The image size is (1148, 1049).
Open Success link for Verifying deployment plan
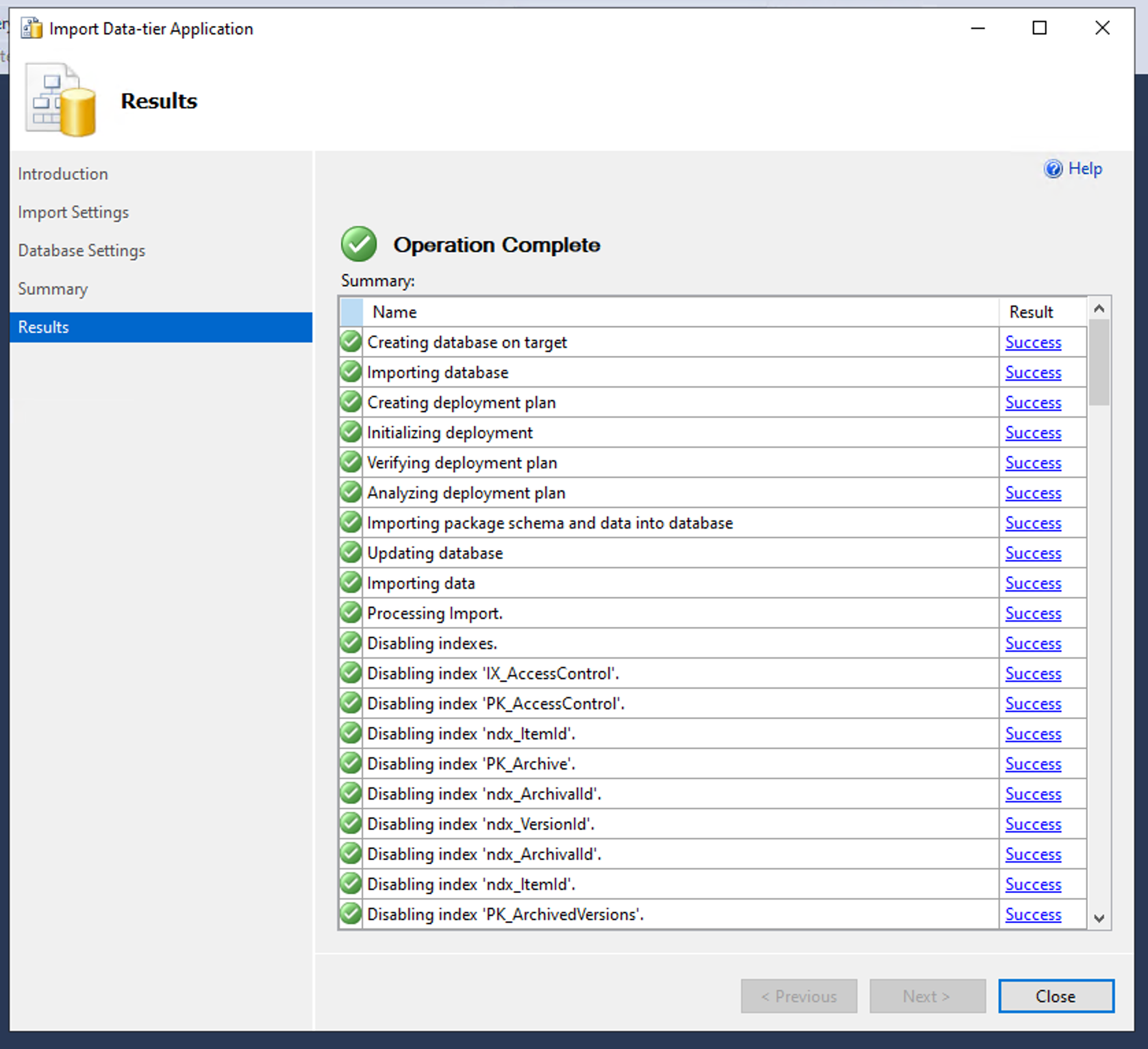point(1033,463)
